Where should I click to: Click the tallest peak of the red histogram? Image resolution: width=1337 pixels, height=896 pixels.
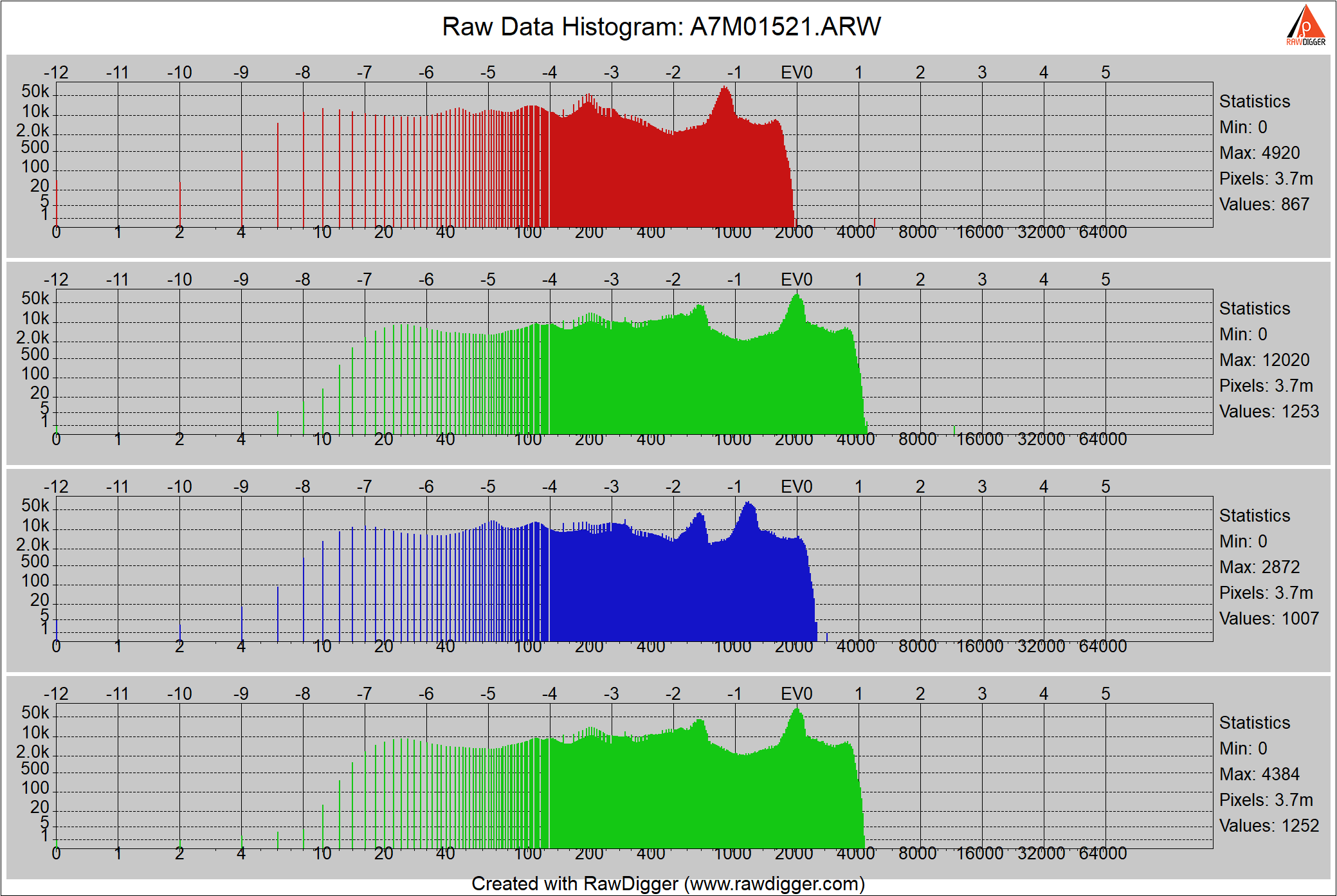(725, 90)
